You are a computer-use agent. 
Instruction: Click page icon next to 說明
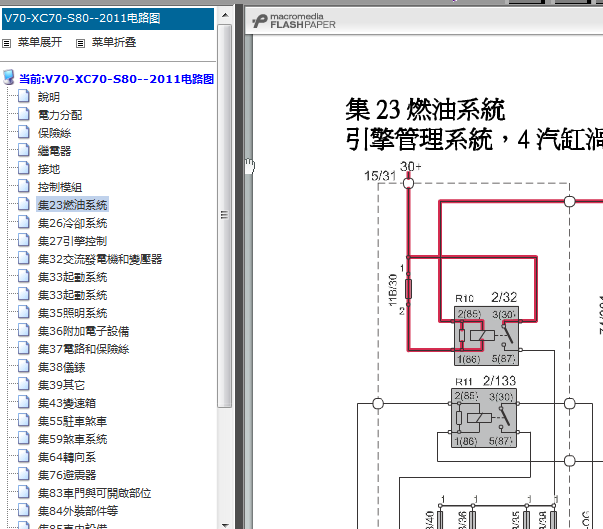click(24, 96)
